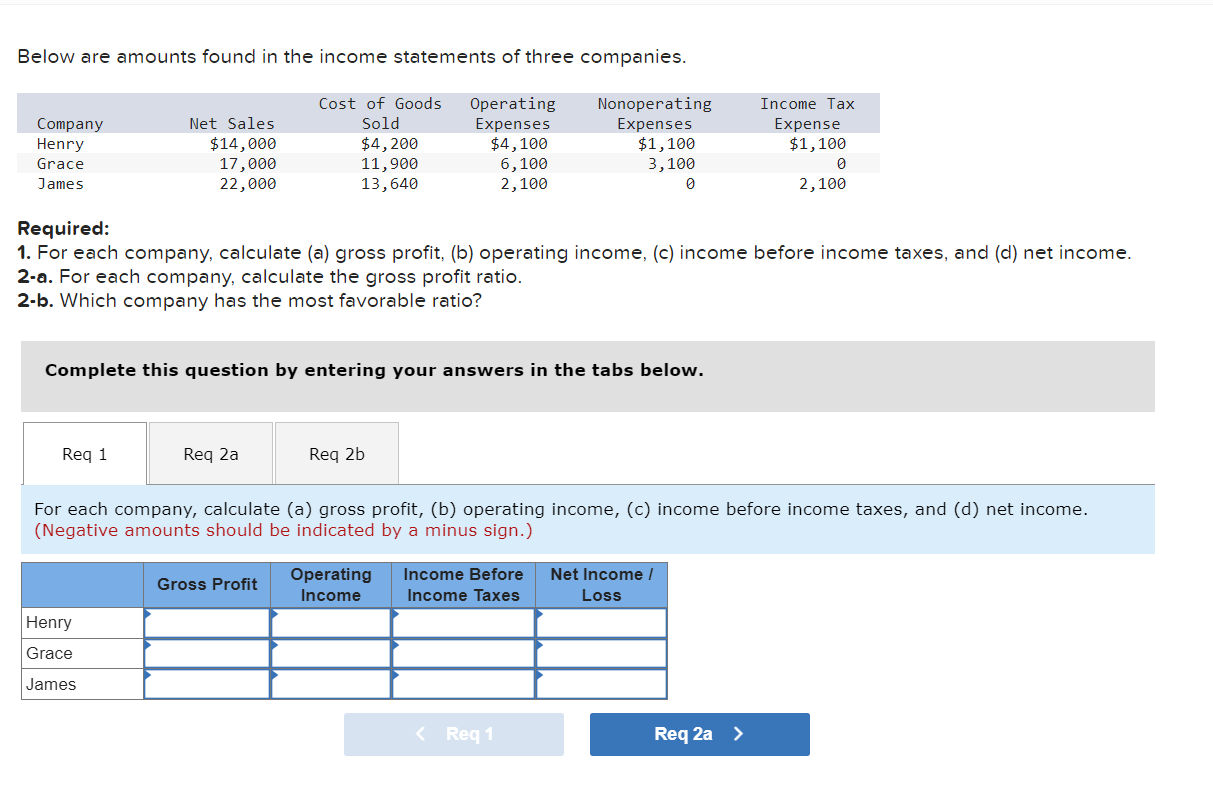Click James's Income Before Income Taxes cell
Screen dimensions: 1213x797
pyautogui.click(x=462, y=684)
